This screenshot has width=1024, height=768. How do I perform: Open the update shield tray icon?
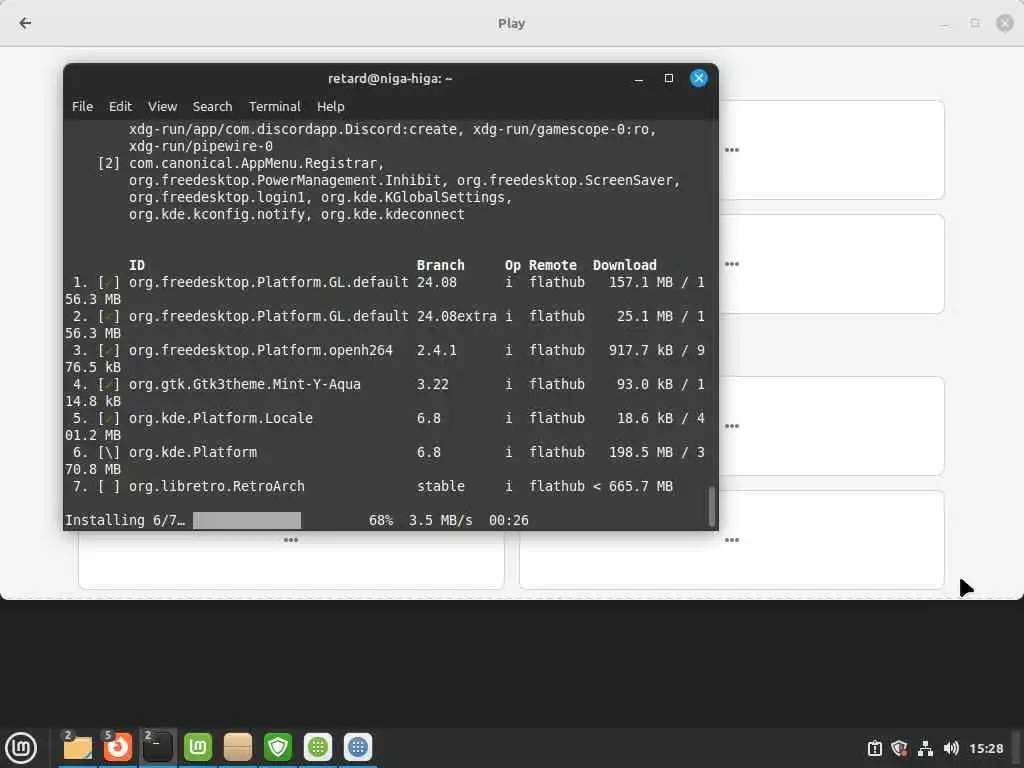[899, 748]
